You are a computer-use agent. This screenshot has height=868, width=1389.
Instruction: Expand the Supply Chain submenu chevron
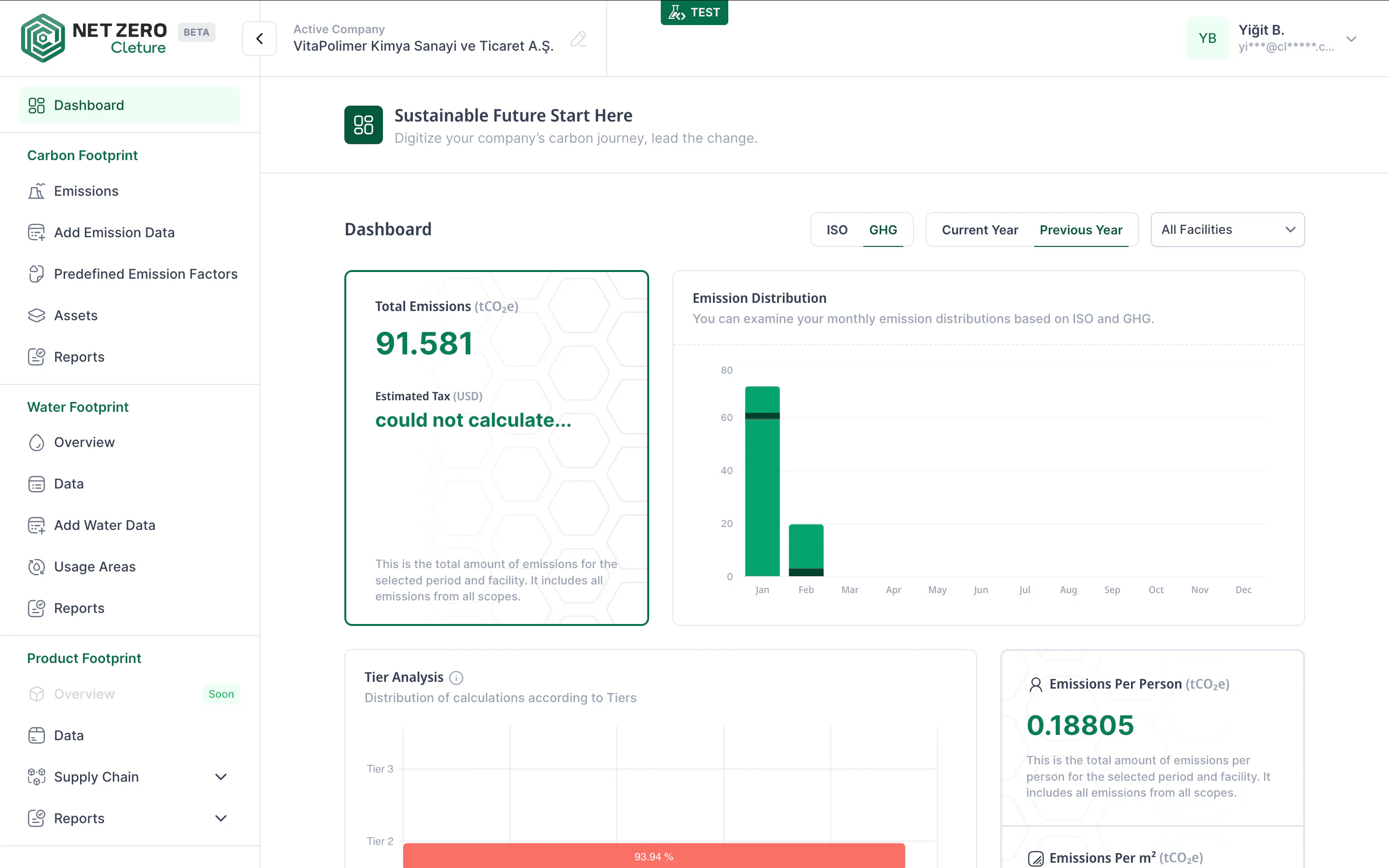(221, 777)
